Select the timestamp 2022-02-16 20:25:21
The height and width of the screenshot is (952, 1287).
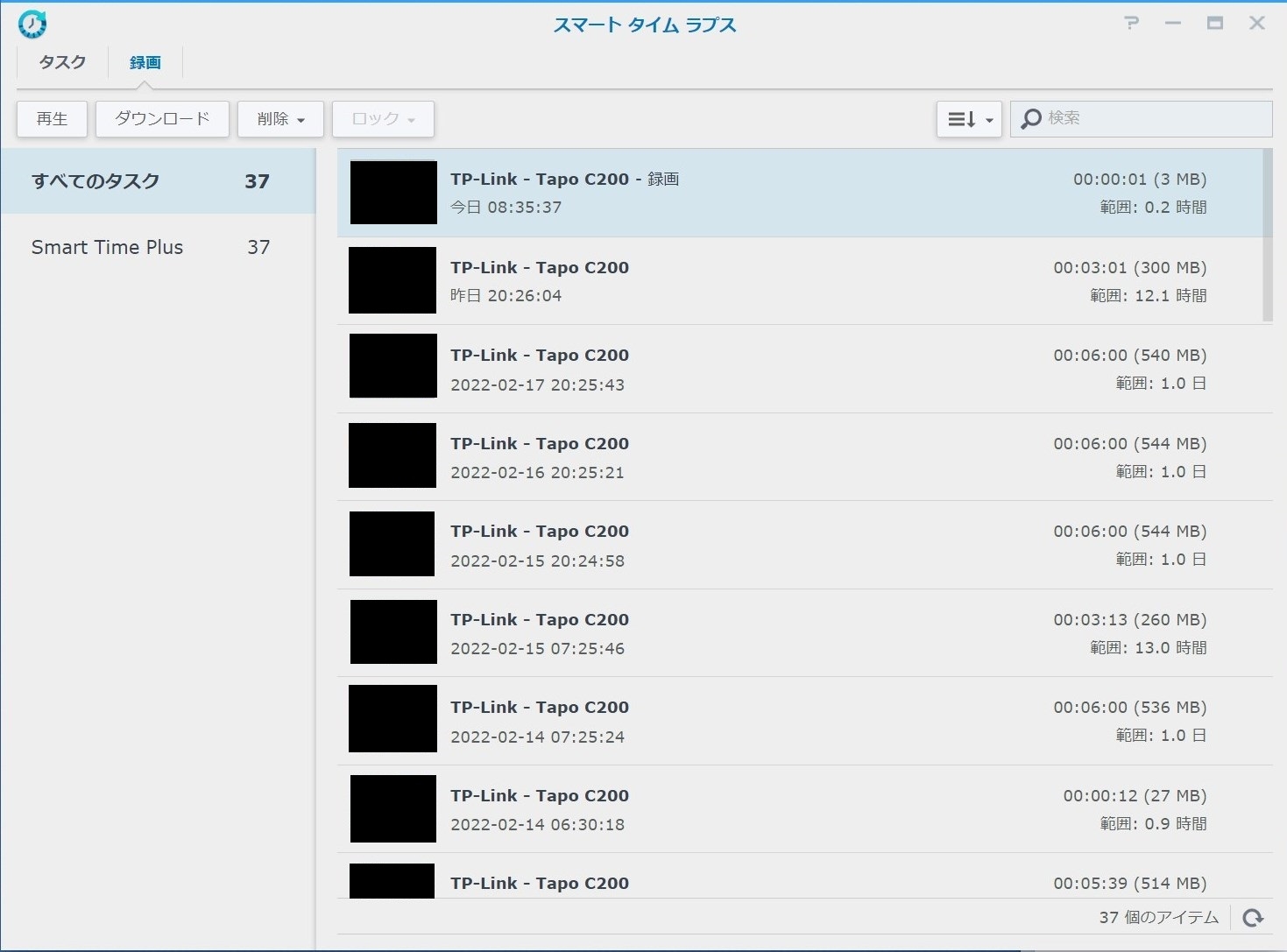[x=537, y=472]
